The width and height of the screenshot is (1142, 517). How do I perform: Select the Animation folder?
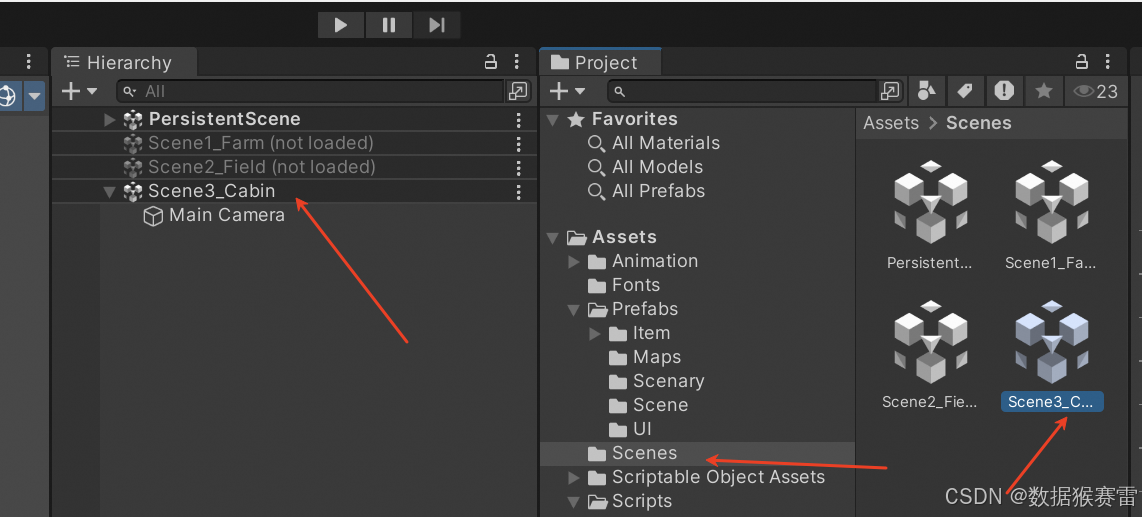point(655,261)
